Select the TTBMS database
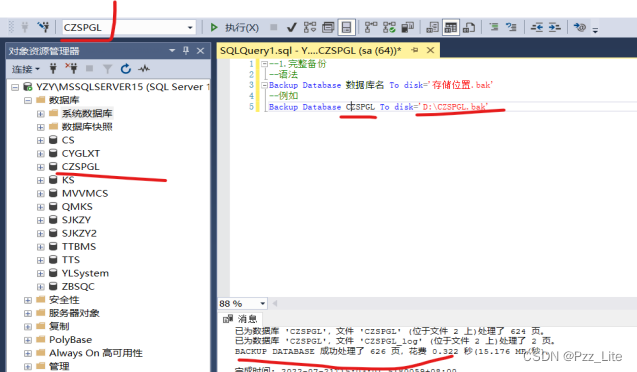 click(79, 247)
